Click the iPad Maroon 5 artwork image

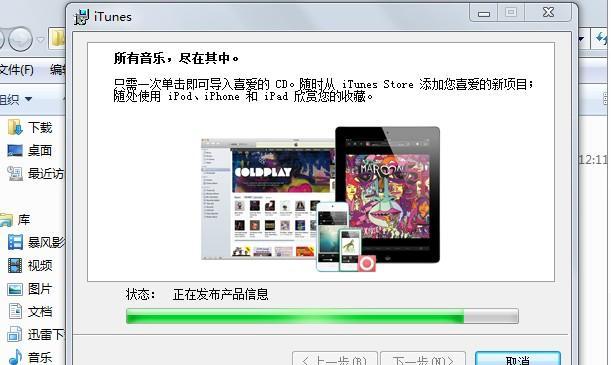coord(388,195)
